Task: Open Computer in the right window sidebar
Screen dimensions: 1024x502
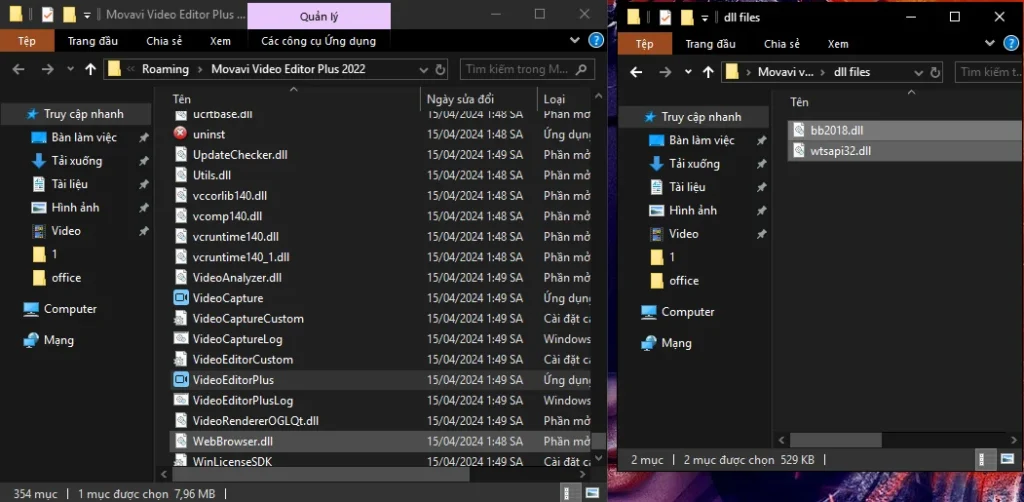Action: [x=687, y=312]
